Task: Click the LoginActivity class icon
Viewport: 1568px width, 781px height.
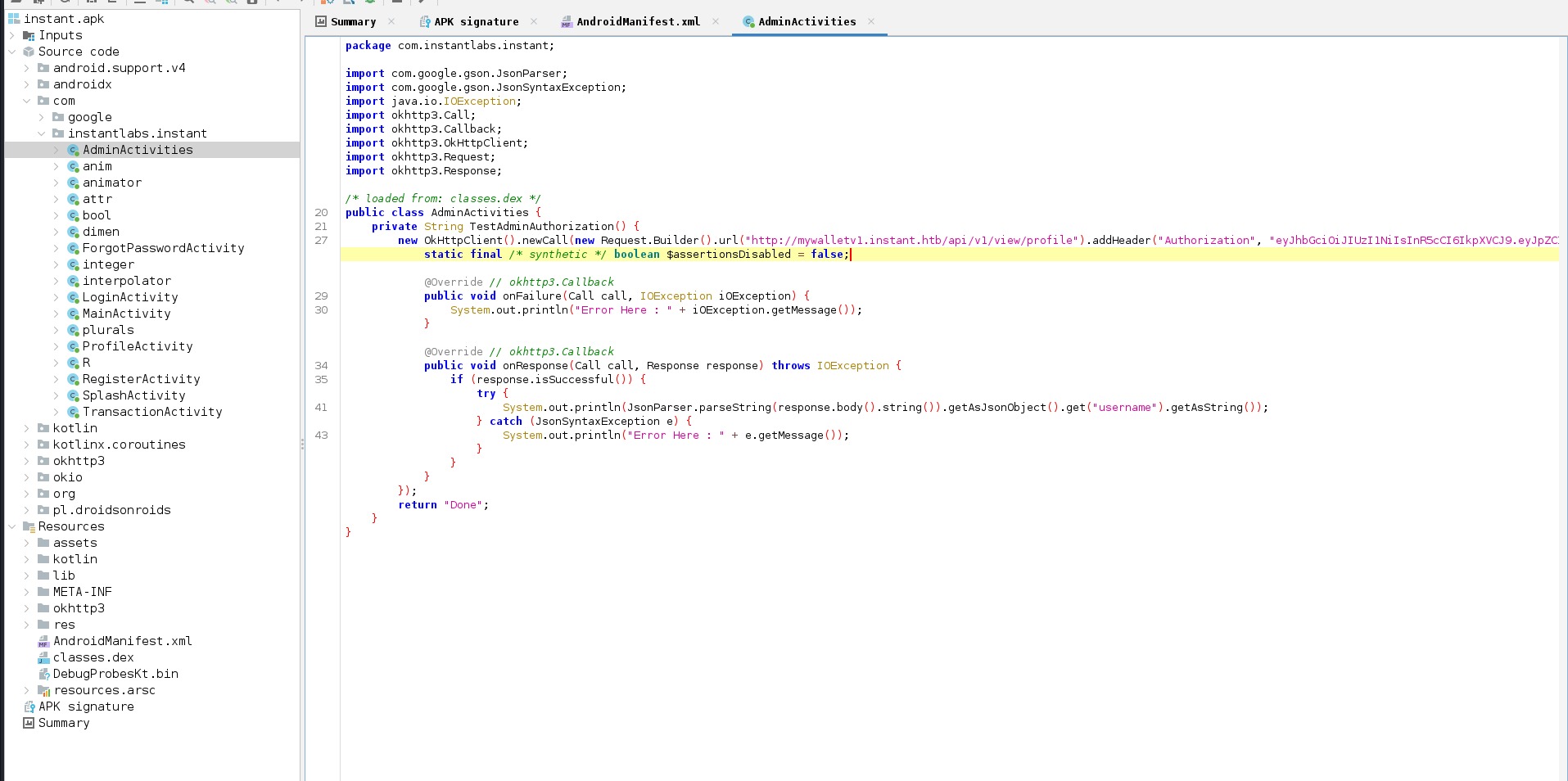Action: point(73,298)
